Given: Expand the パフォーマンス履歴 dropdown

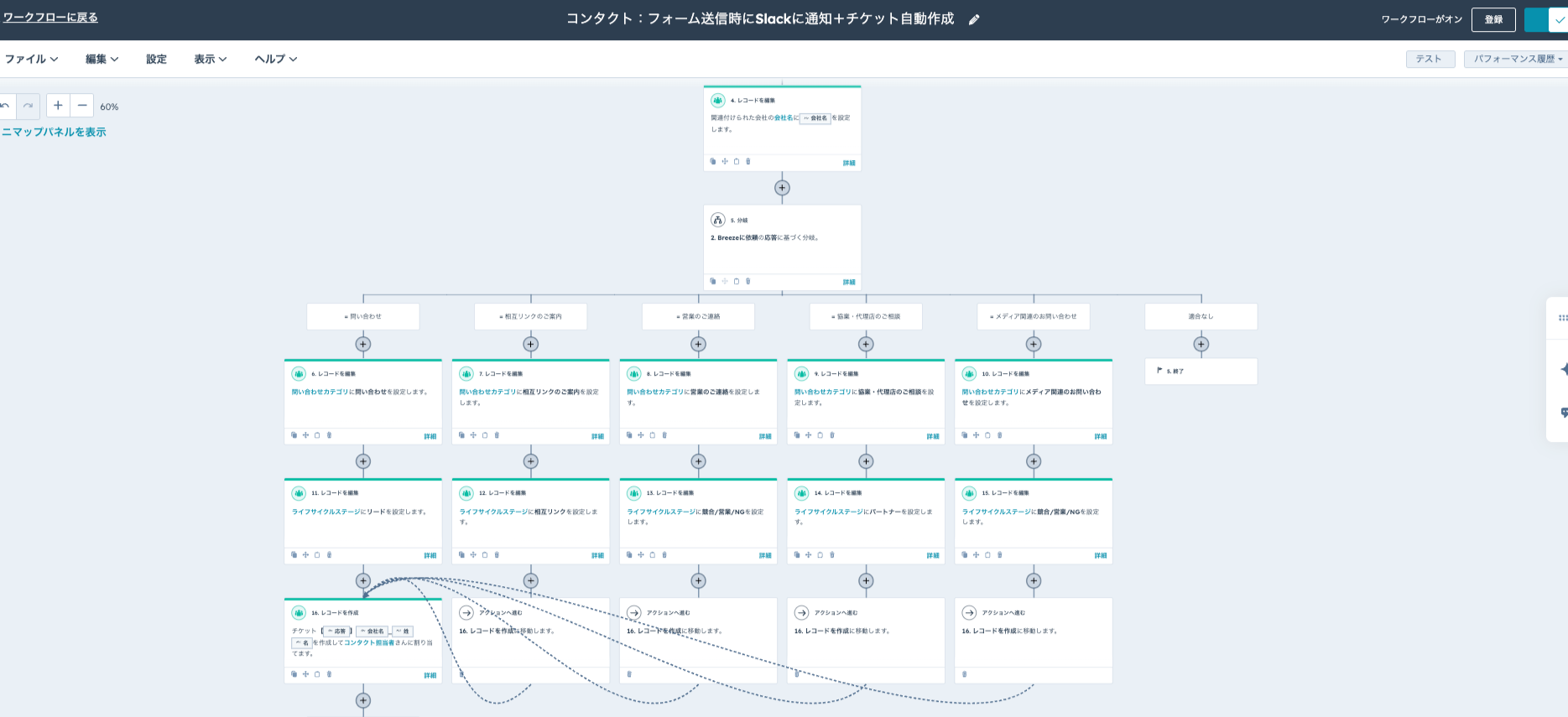Looking at the screenshot, I should [1517, 59].
